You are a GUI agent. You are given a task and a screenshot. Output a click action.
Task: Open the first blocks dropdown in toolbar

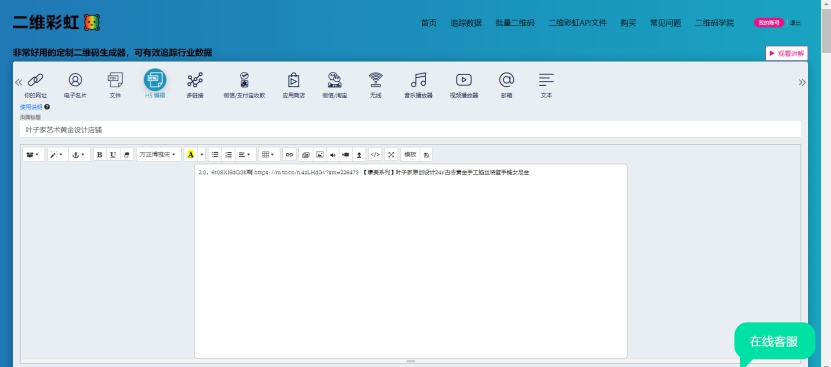34,154
